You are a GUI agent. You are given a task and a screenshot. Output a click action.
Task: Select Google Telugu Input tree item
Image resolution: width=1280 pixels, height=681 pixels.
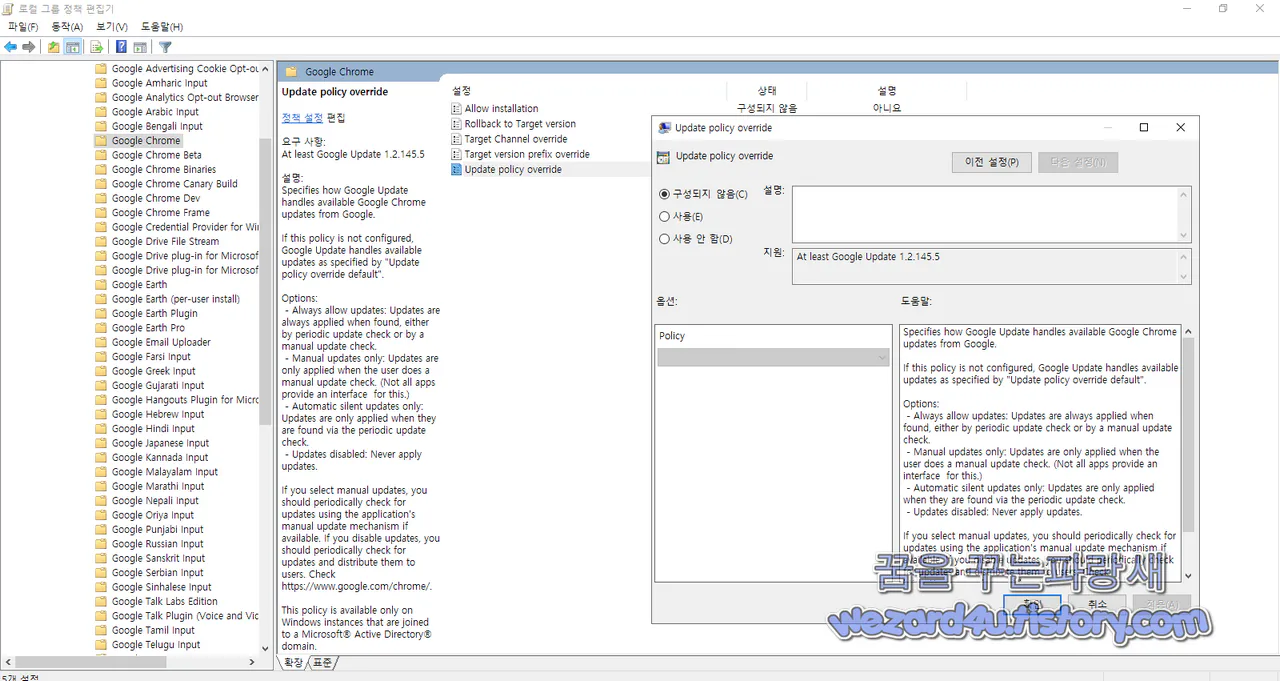[156, 645]
